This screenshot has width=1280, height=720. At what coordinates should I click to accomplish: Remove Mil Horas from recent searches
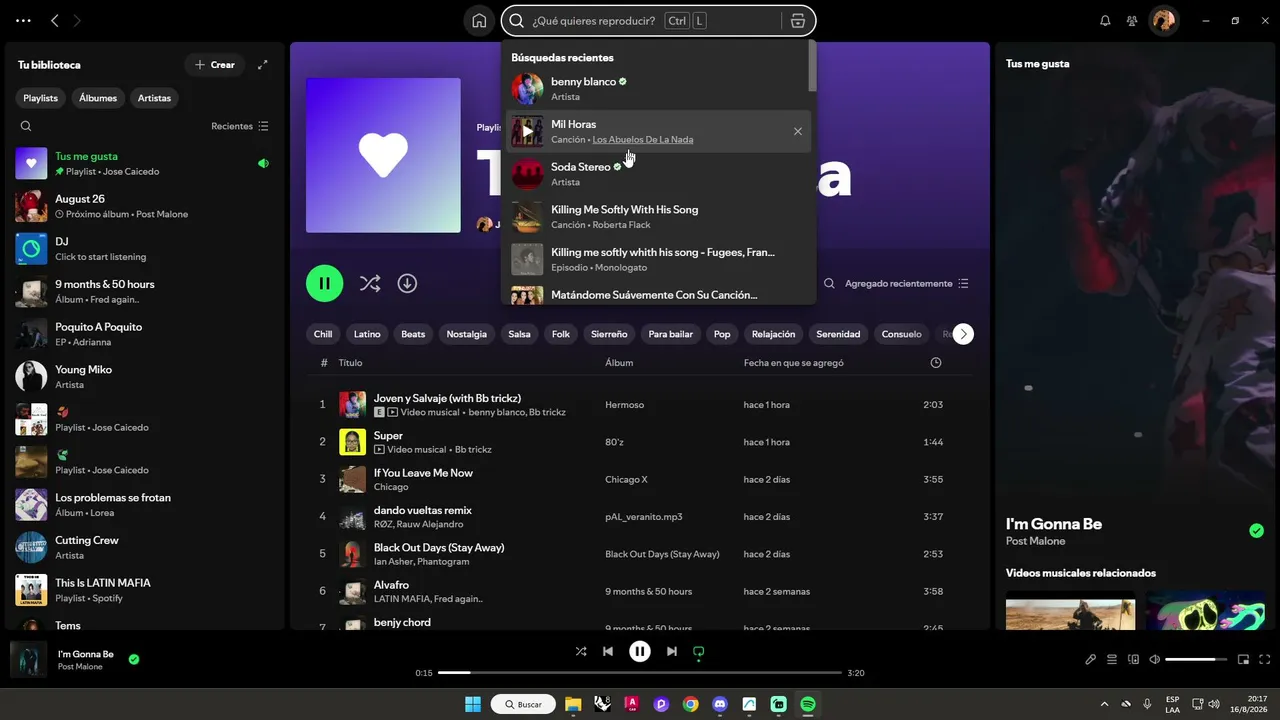tap(798, 132)
